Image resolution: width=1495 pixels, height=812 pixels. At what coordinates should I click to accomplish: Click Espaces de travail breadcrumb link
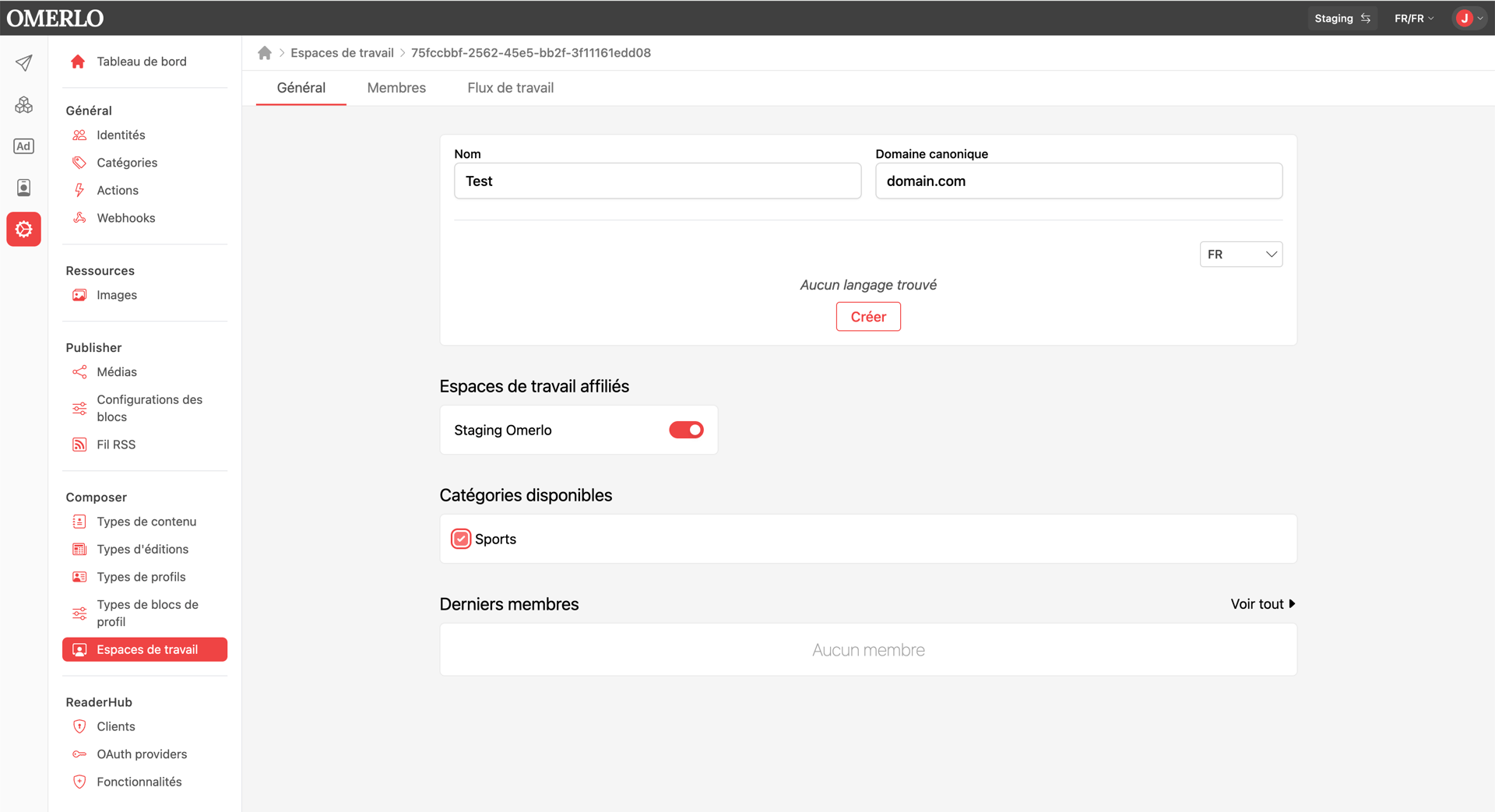coord(342,53)
